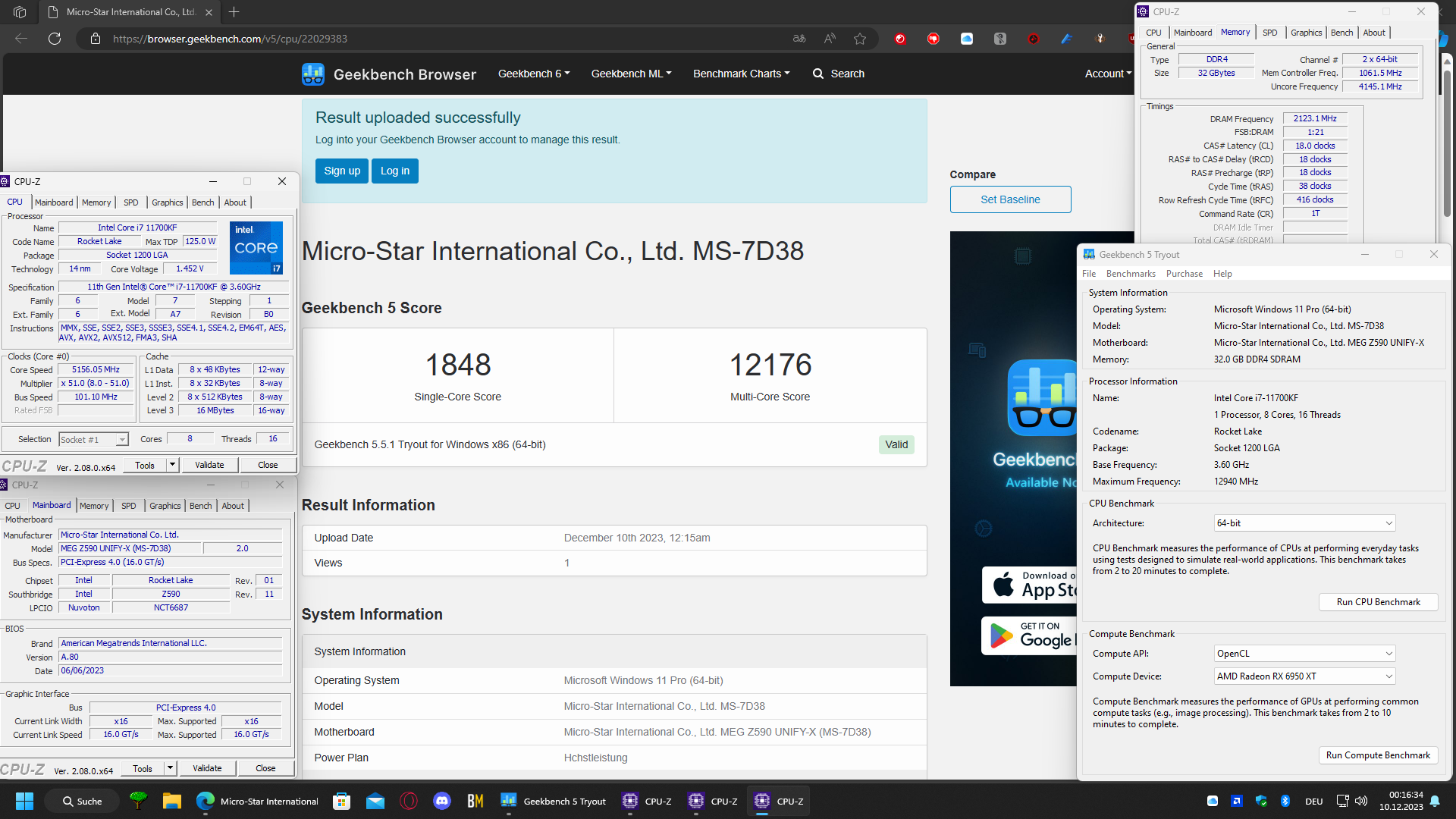Open Microsoft Store from the taskbar
Screen dimensions: 1456x819
coord(342,801)
